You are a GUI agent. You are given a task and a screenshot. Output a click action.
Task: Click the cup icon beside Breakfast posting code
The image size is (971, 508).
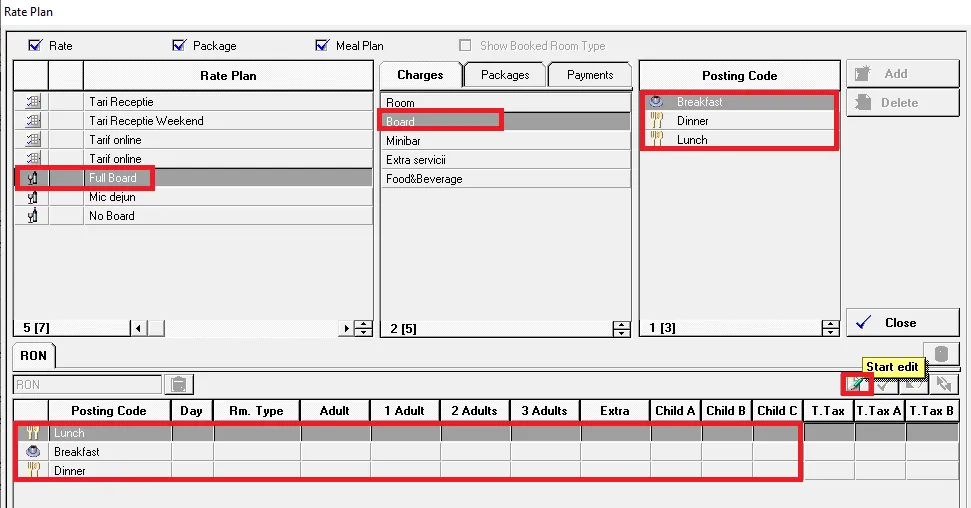[656, 102]
